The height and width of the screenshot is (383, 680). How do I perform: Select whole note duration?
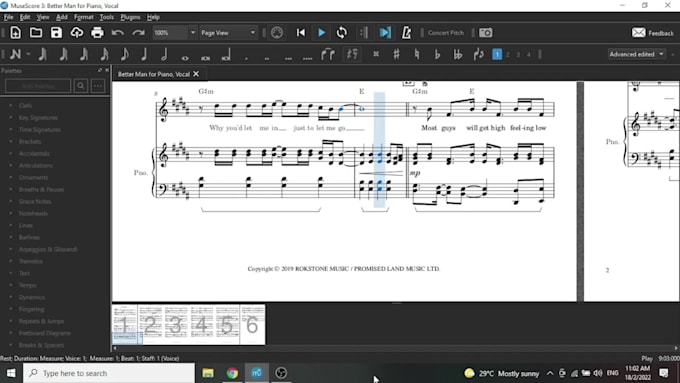click(185, 58)
